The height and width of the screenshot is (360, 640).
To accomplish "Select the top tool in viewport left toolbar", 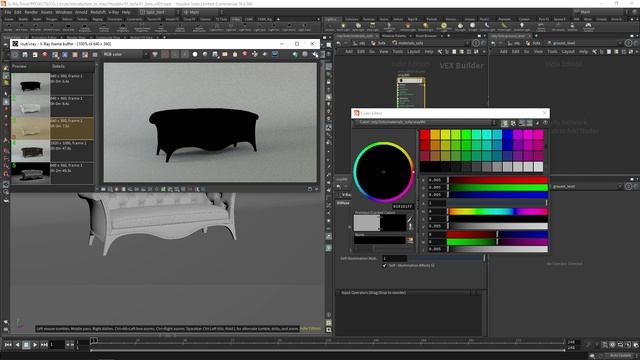I will point(6,68).
